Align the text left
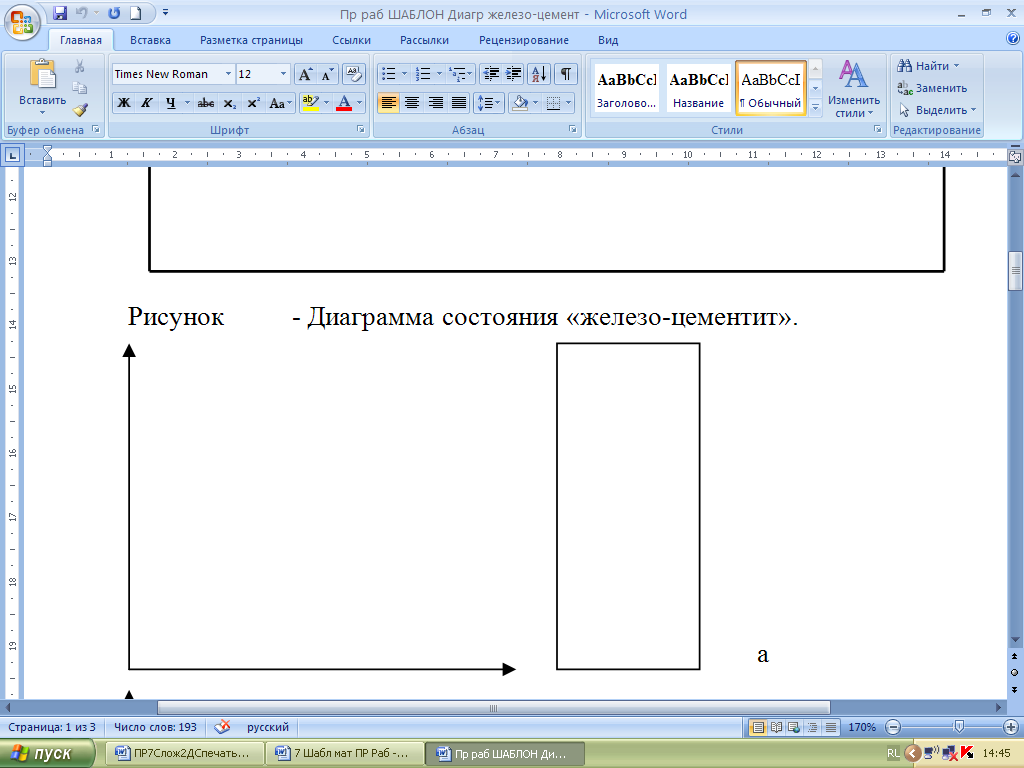 (x=388, y=103)
